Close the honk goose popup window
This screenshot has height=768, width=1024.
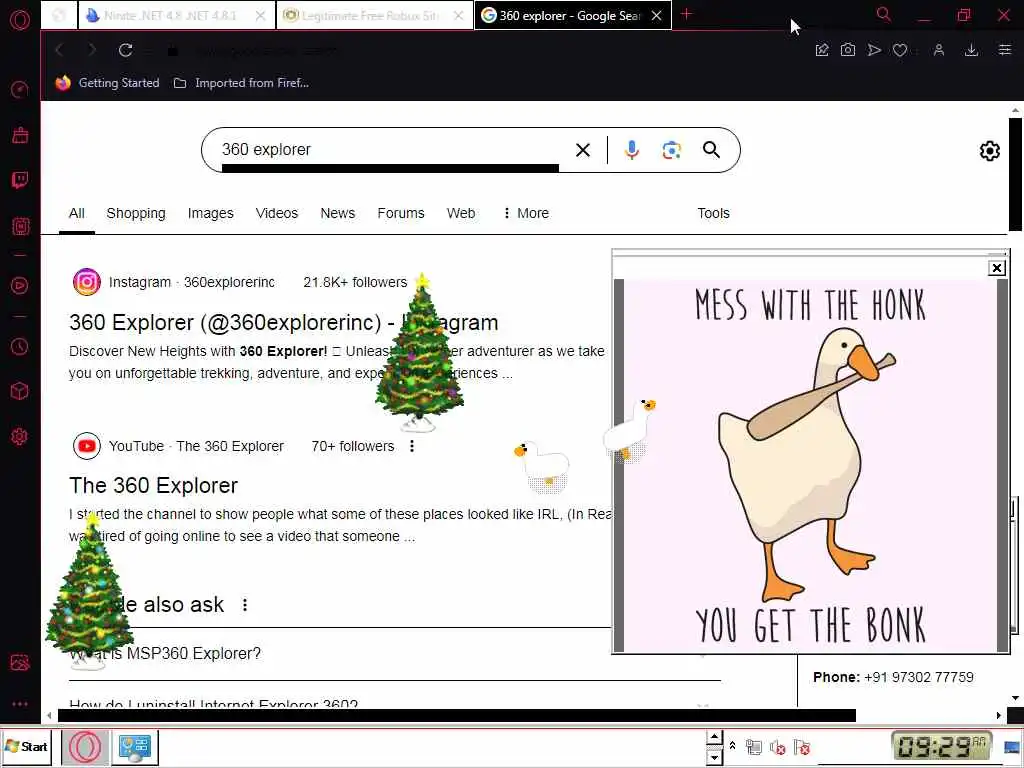click(997, 268)
